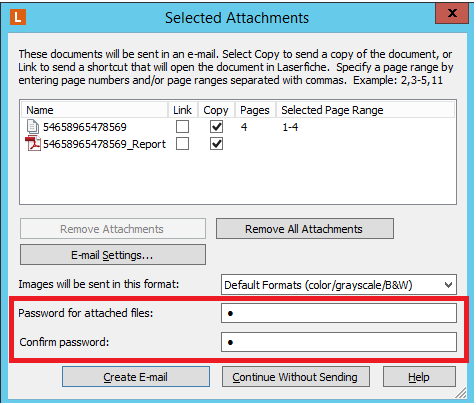The height and width of the screenshot is (405, 476).
Task: Click the resize grip at dialog corner
Action: (x=461, y=393)
